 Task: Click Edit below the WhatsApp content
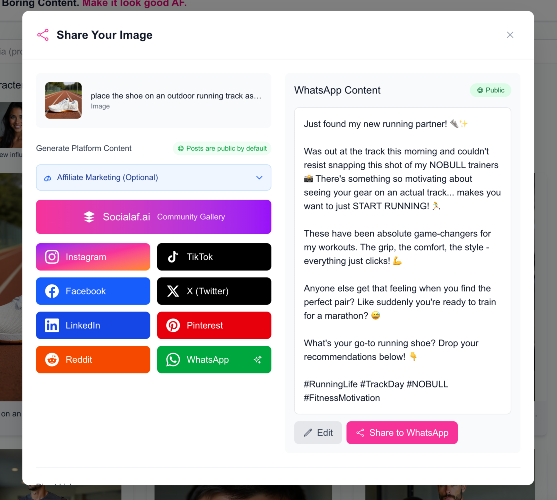pyautogui.click(x=318, y=433)
